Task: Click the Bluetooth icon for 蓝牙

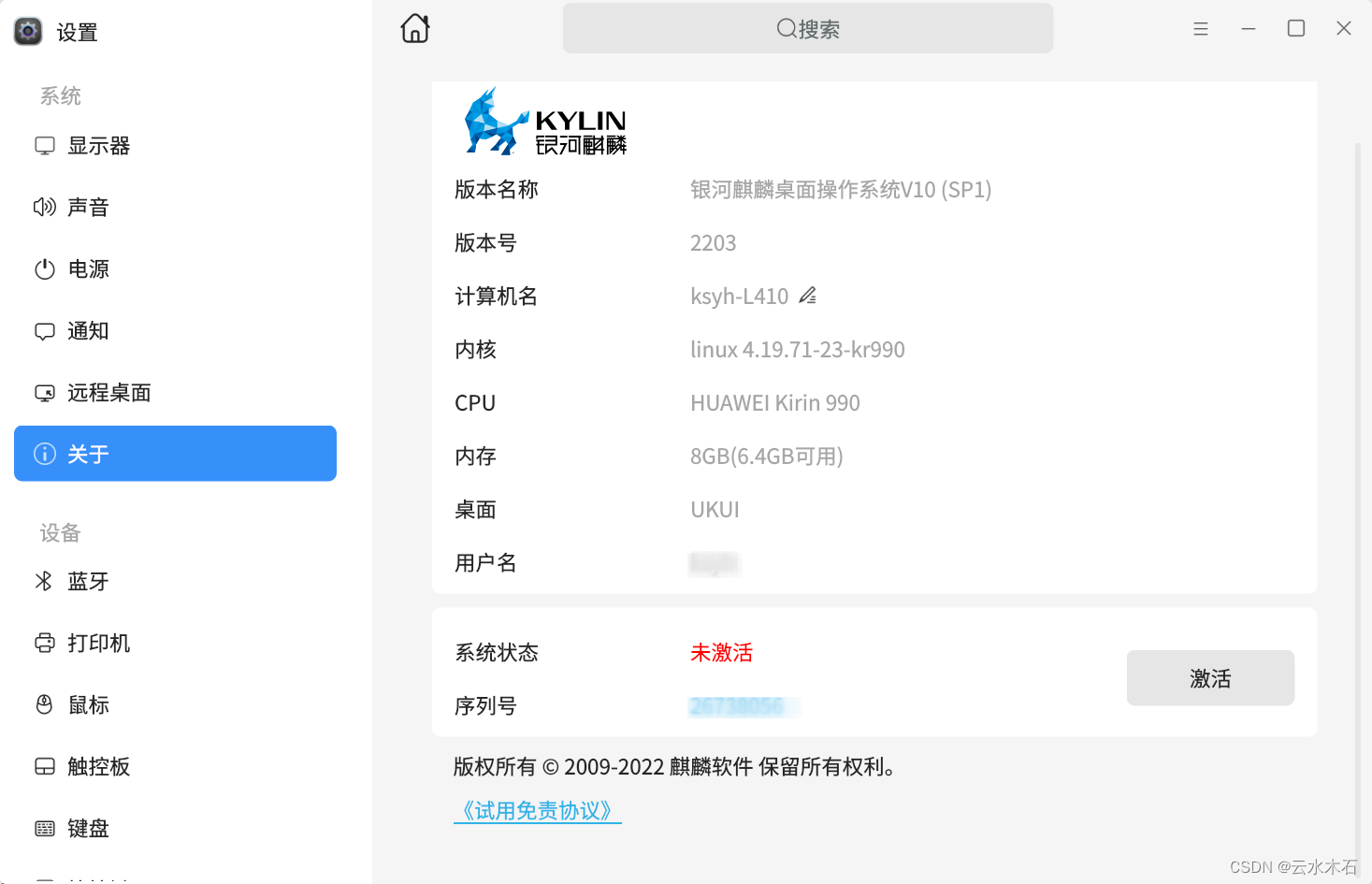Action: pos(44,581)
